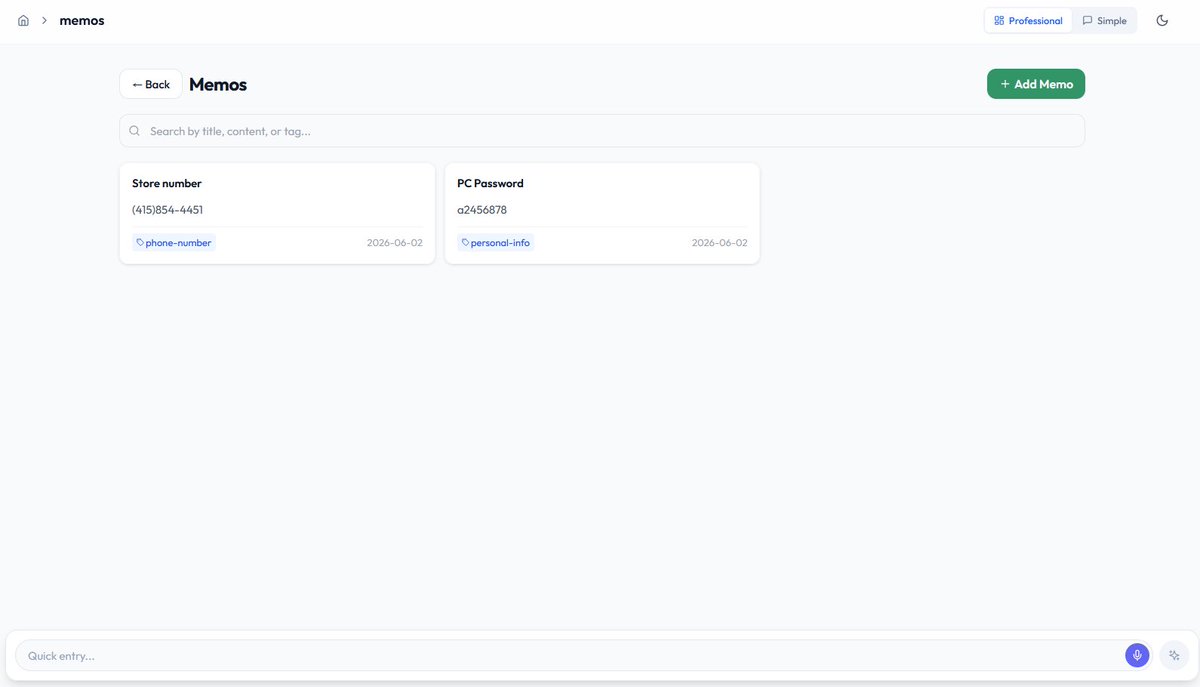The width and height of the screenshot is (1200, 687).
Task: Click the AI sparkle icon
Action: [x=1175, y=655]
